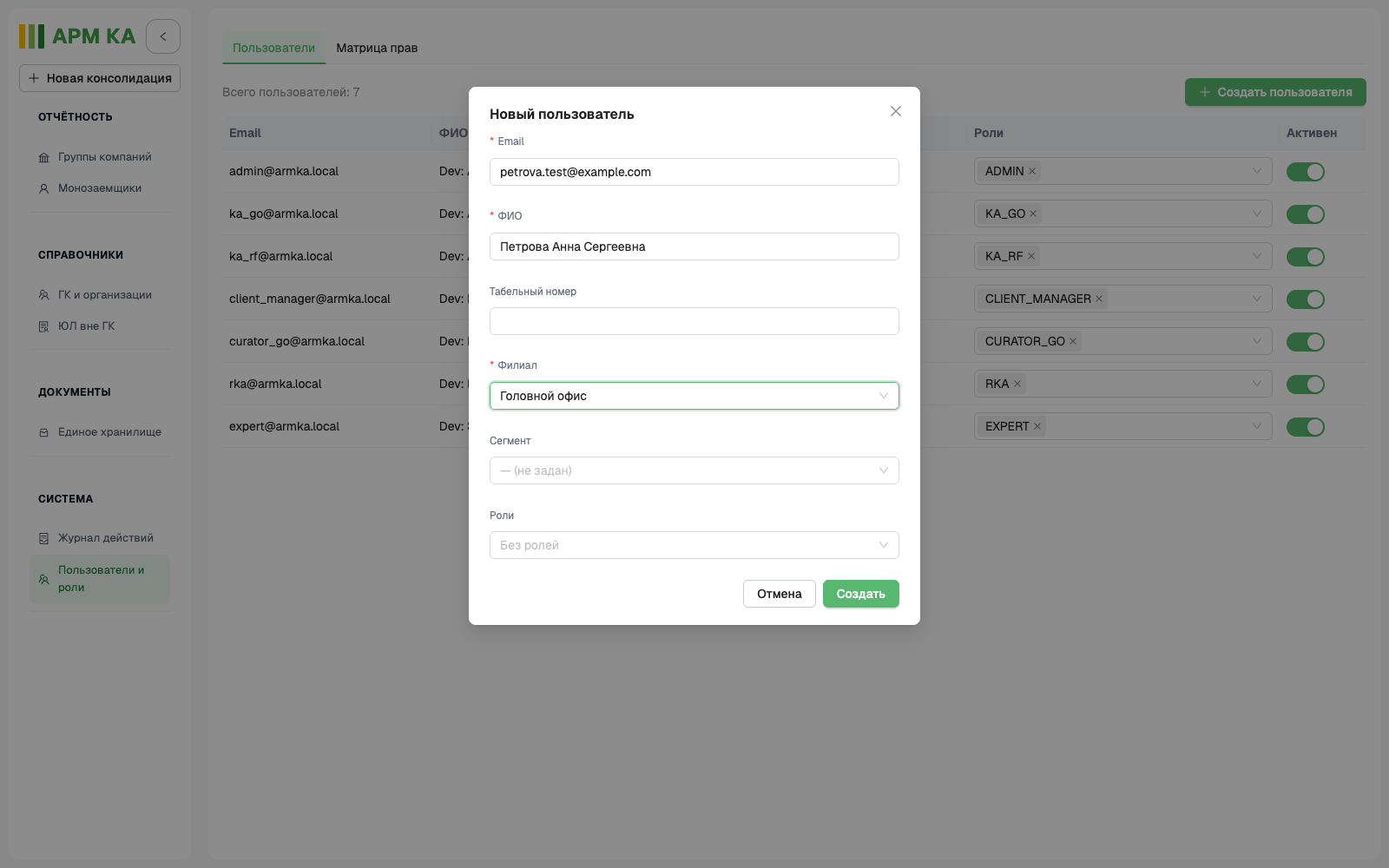Remove CURATOR_GO role tag
1389x868 pixels.
click(x=1073, y=341)
